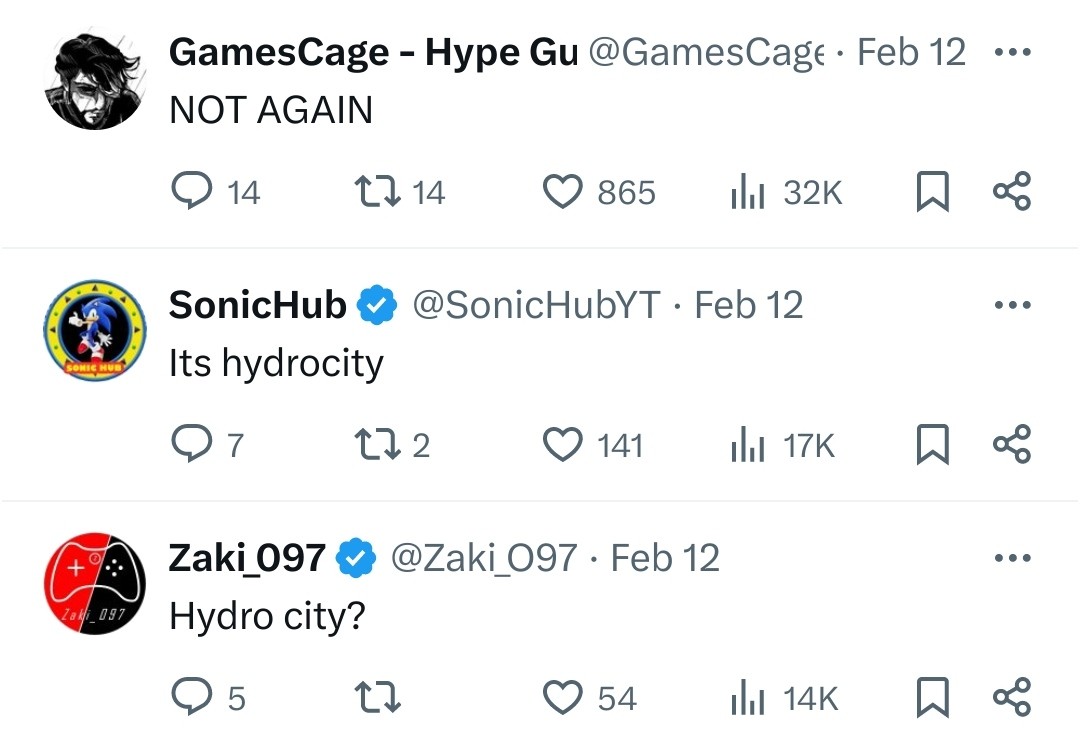Image resolution: width=1080 pixels, height=749 pixels.
Task: Reply to SonicHub's hydrocity tweet
Action: pyautogui.click(x=191, y=444)
